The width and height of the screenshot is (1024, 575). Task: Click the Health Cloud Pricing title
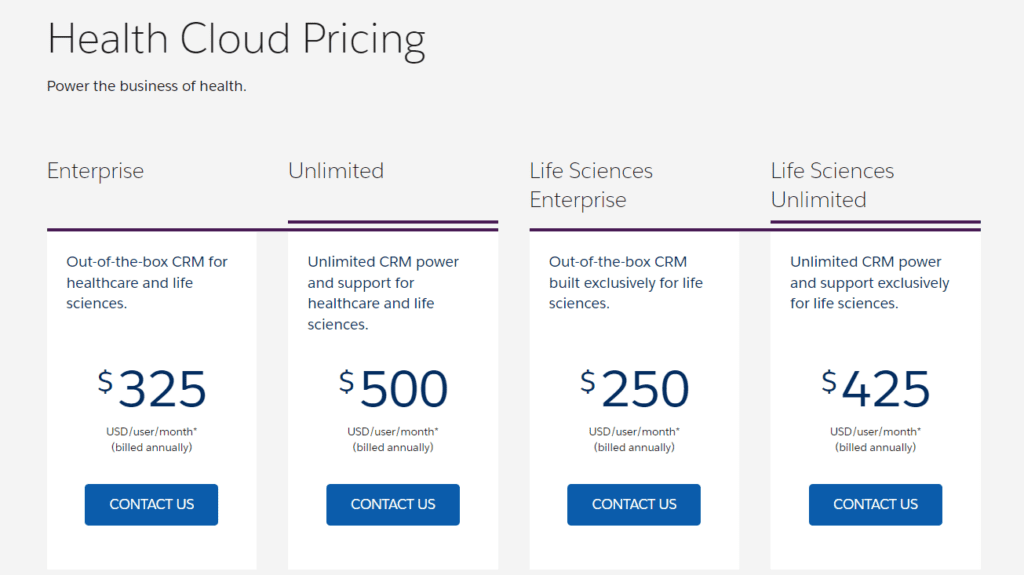(236, 40)
